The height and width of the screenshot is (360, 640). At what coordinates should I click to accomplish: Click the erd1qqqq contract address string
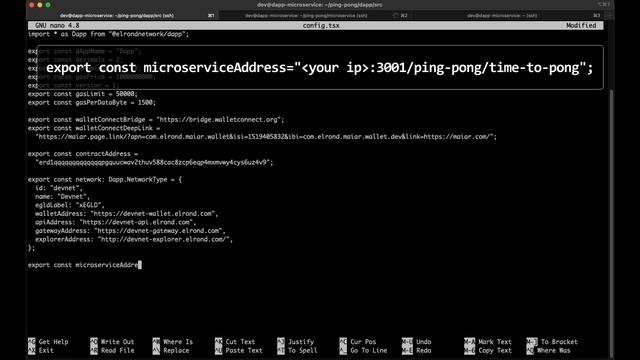pos(154,162)
